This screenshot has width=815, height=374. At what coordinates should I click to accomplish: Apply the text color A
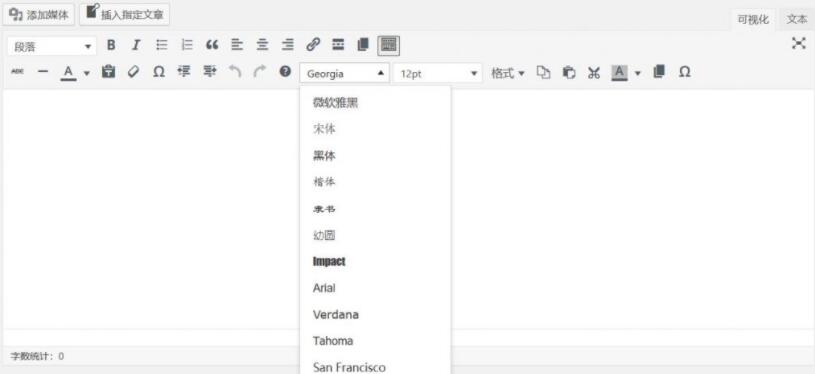click(x=68, y=73)
